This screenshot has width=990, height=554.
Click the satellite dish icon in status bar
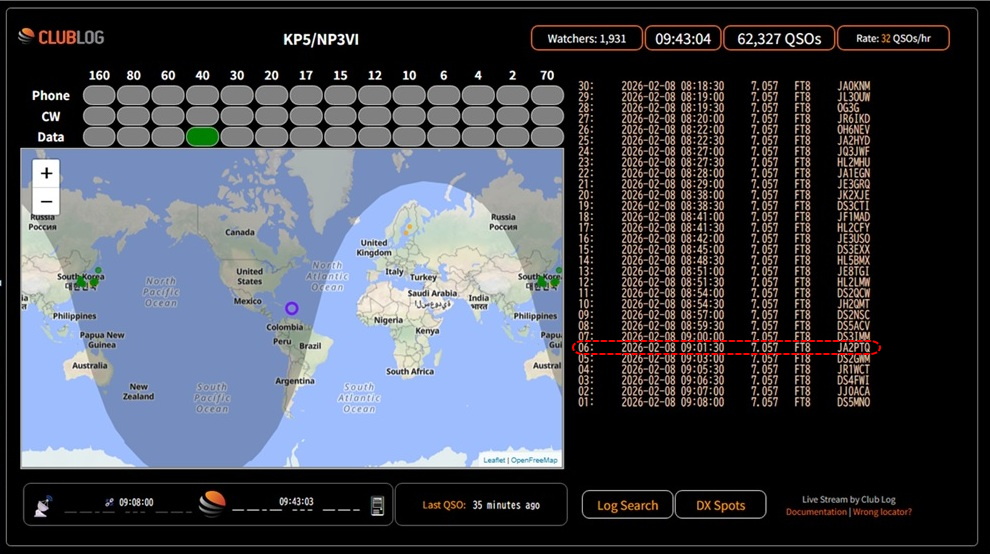tap(43, 505)
